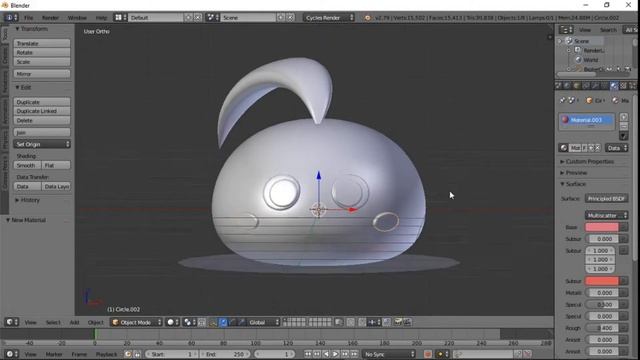Open the 3D viewport Add menu
The width and height of the screenshot is (640, 360).
tap(74, 322)
